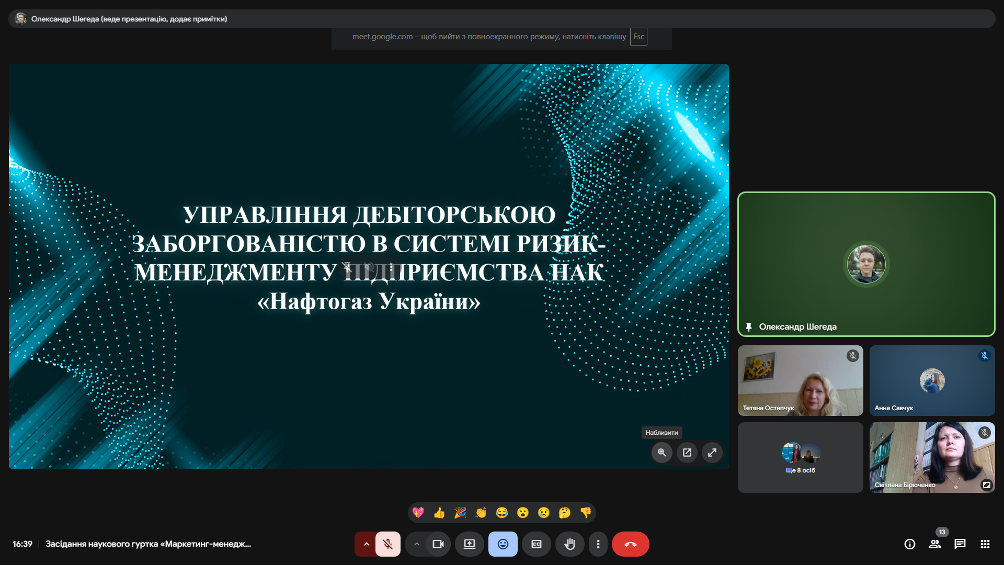The width and height of the screenshot is (1004, 566).
Task: Open the chat panel
Action: [960, 544]
